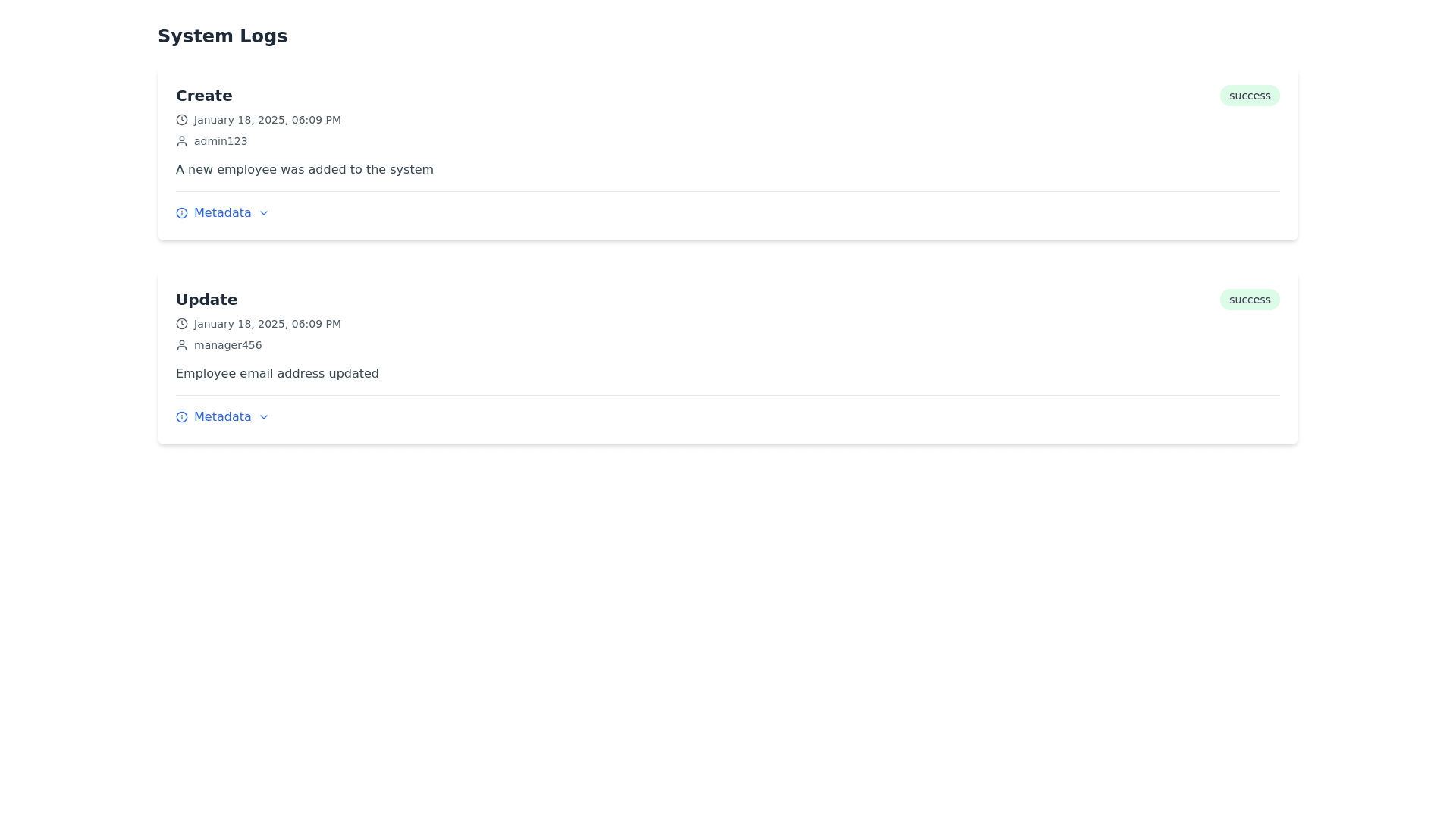Click the System Logs heading
Screen dimensions: 1456x819
point(222,36)
